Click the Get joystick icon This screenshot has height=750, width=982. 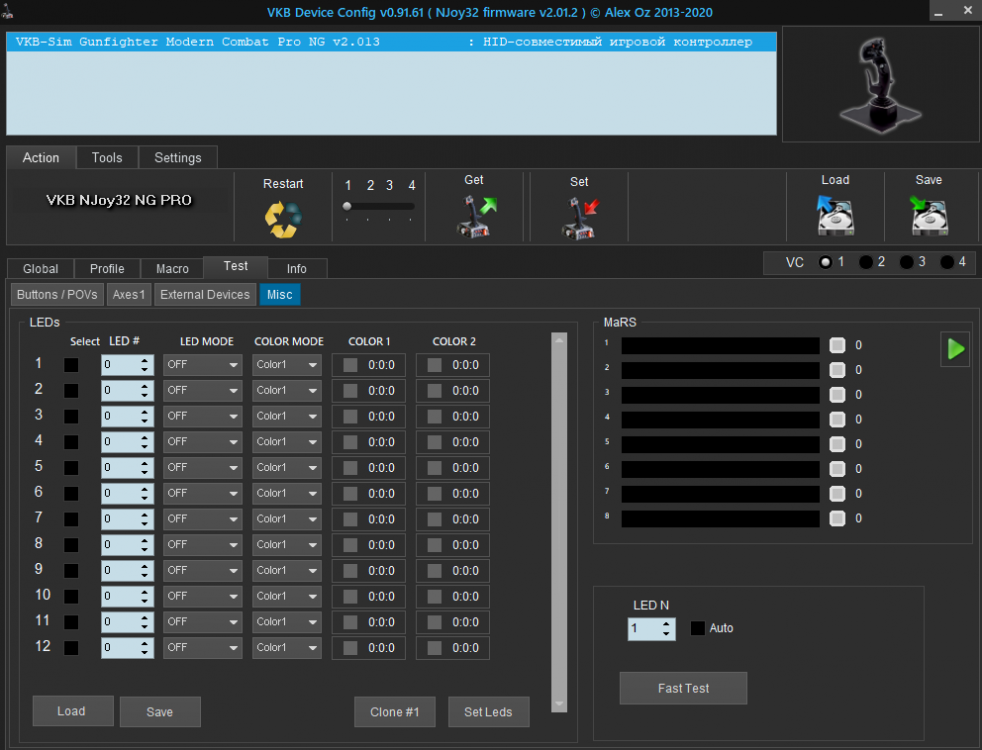pos(475,216)
